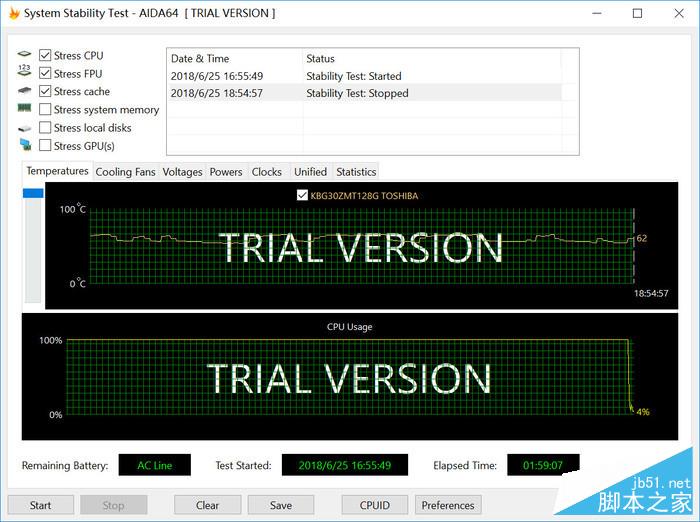The width and height of the screenshot is (700, 522).
Task: Click the CPU Usage graph title
Action: 350,327
